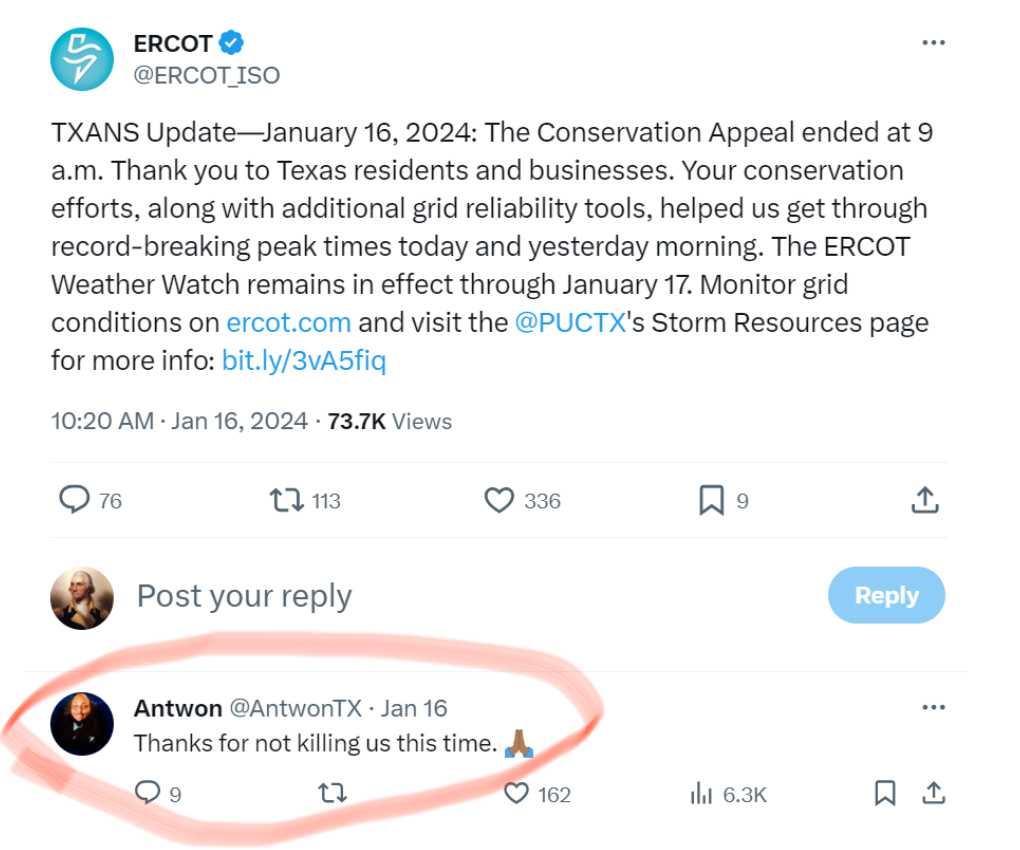
Task: Click the reply icon on ERCOT's post
Action: [75, 500]
